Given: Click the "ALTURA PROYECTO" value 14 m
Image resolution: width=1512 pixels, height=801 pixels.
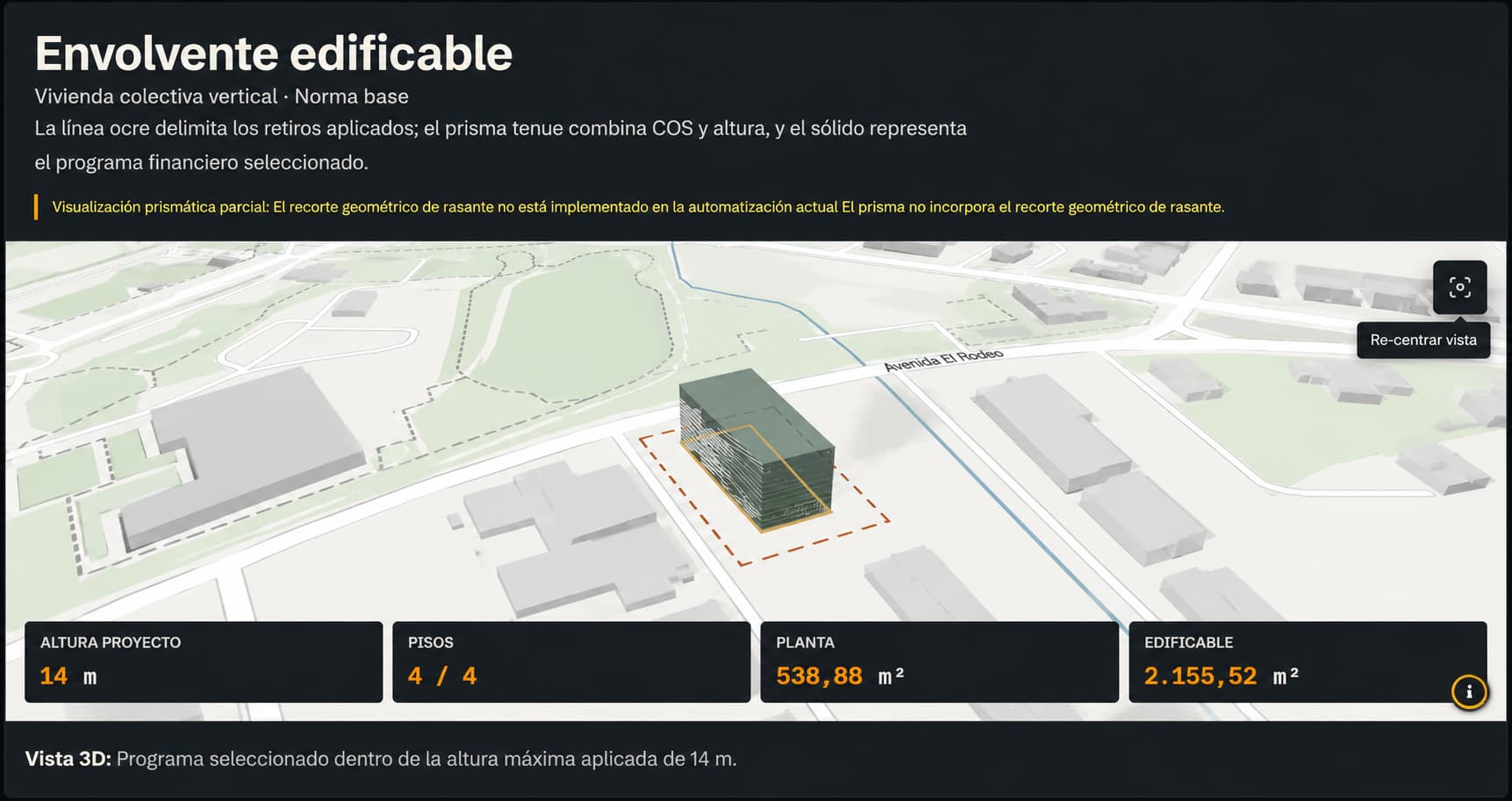Looking at the screenshot, I should coord(68,676).
